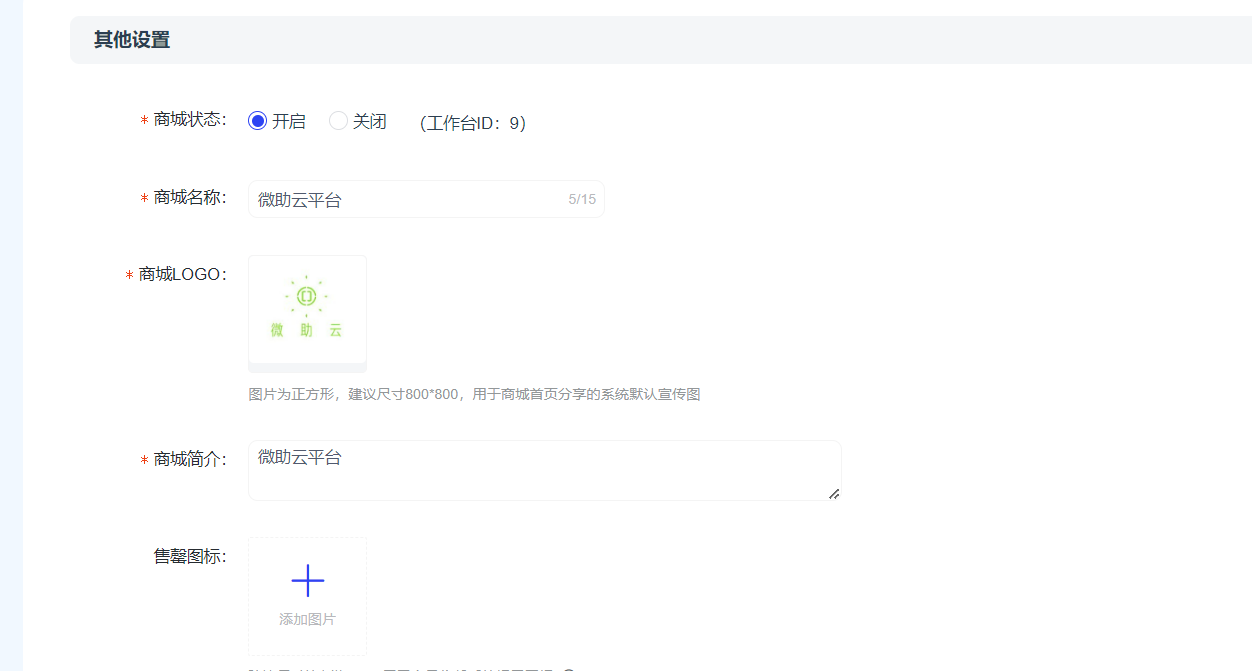Screen dimensions: 1252x671
Task: Click the 工作台ID: 9 text
Action: pos(473,123)
